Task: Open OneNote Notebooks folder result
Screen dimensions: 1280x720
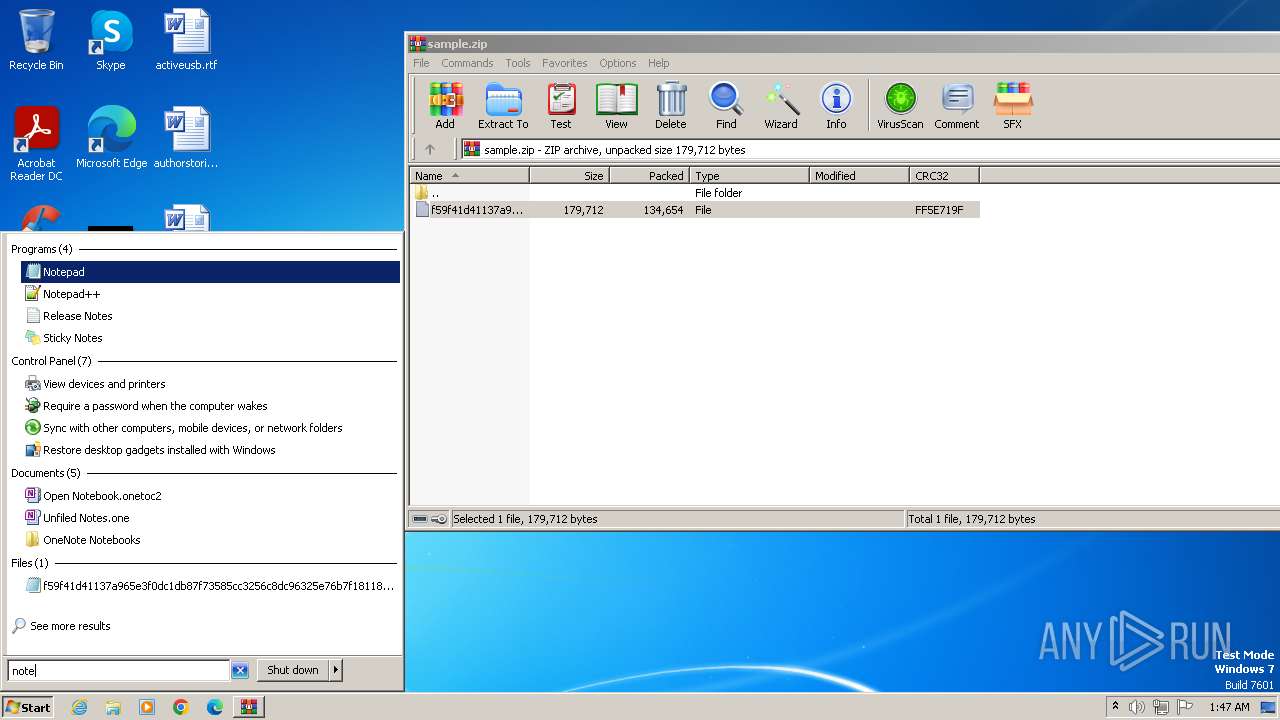Action: pyautogui.click(x=210, y=540)
